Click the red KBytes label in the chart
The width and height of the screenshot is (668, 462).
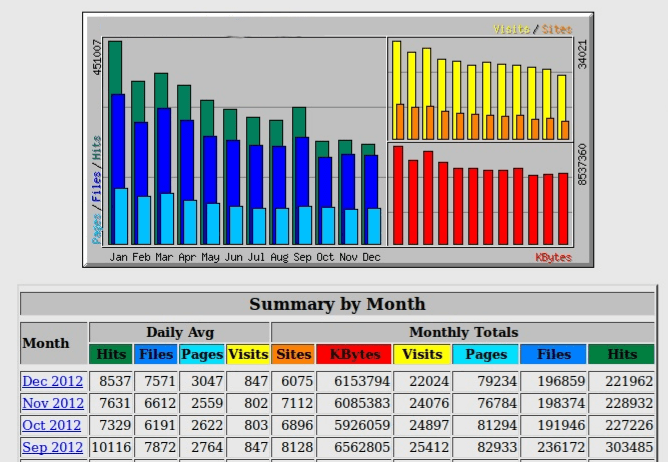[x=553, y=257]
